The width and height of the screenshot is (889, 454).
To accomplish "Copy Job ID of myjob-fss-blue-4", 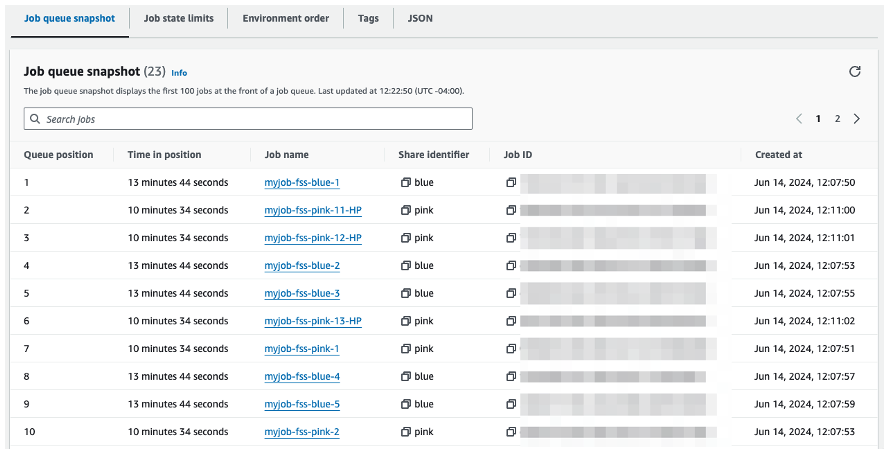I will click(x=511, y=376).
